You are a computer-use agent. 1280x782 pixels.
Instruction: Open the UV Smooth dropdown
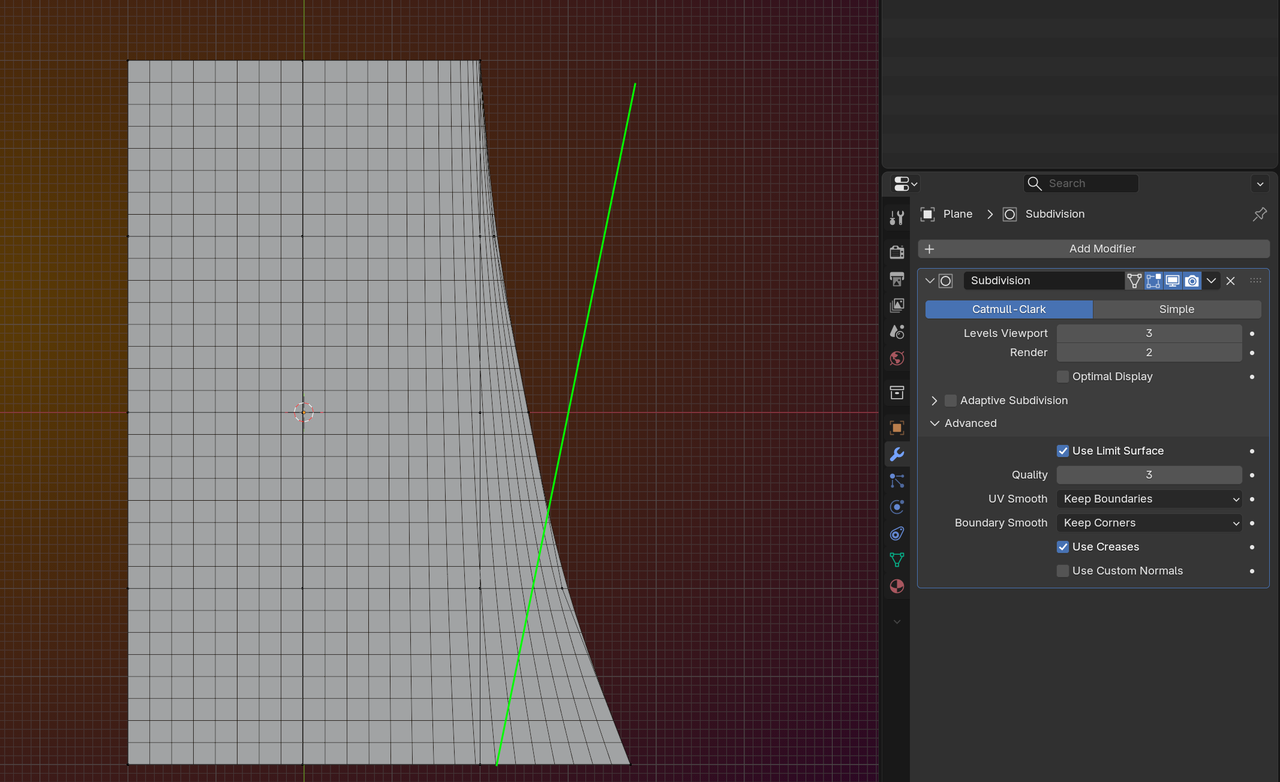coord(1149,499)
